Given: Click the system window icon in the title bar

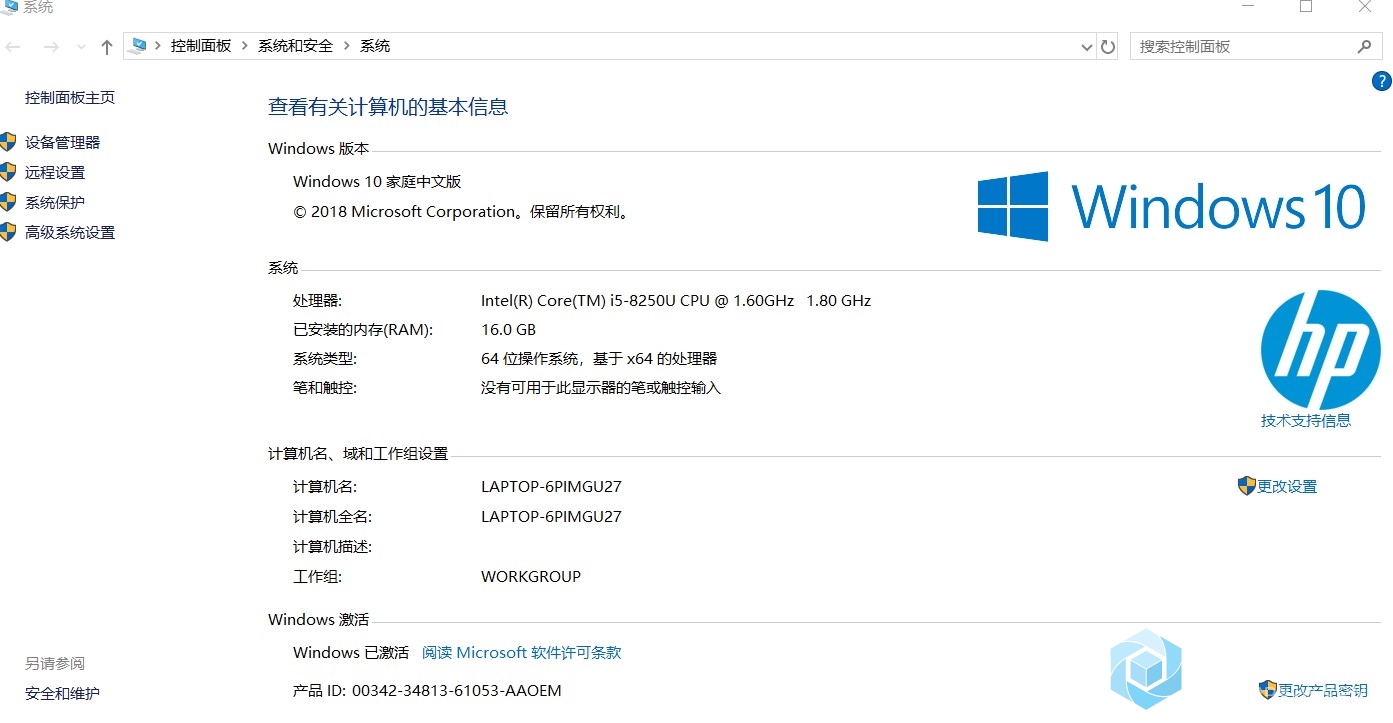Looking at the screenshot, I should (x=9, y=7).
